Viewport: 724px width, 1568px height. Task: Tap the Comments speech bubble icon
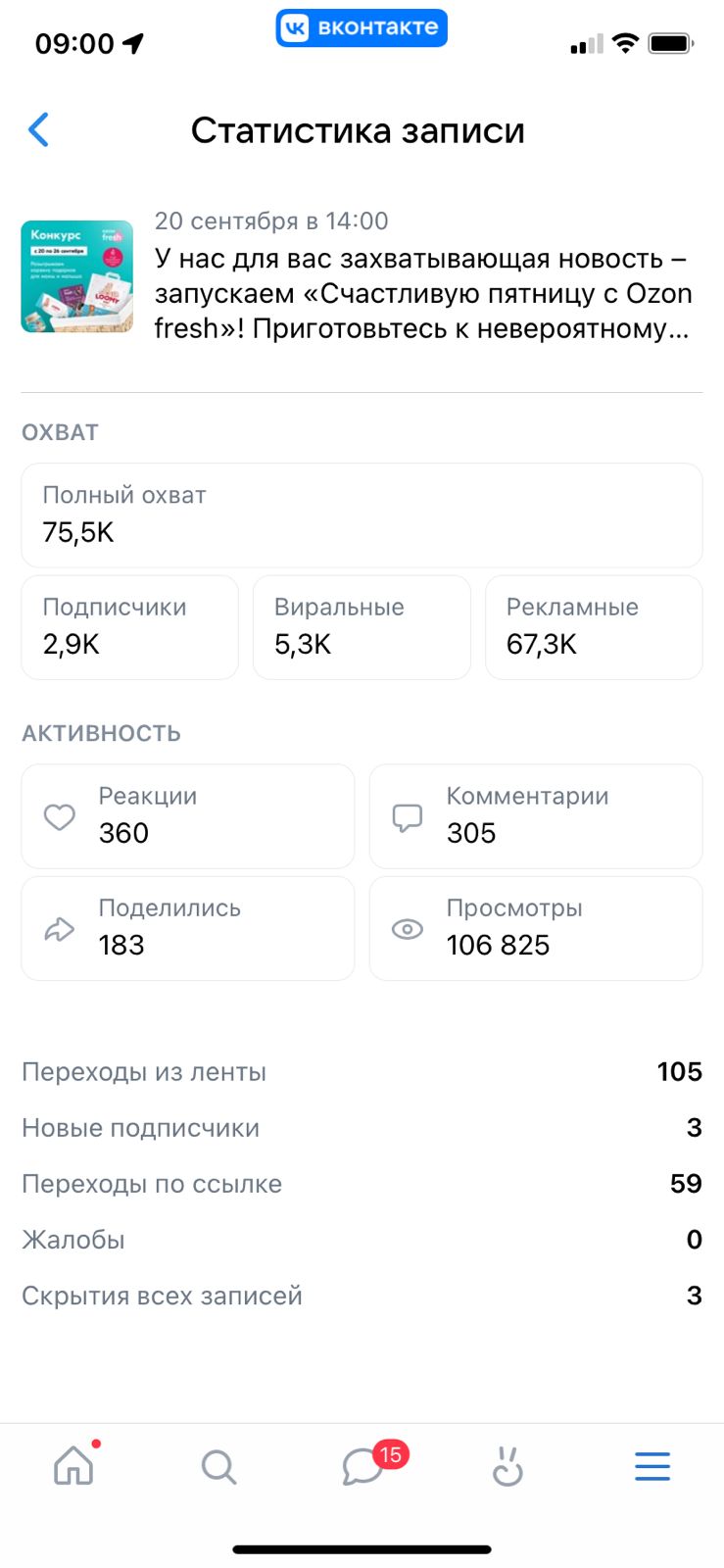pos(408,816)
